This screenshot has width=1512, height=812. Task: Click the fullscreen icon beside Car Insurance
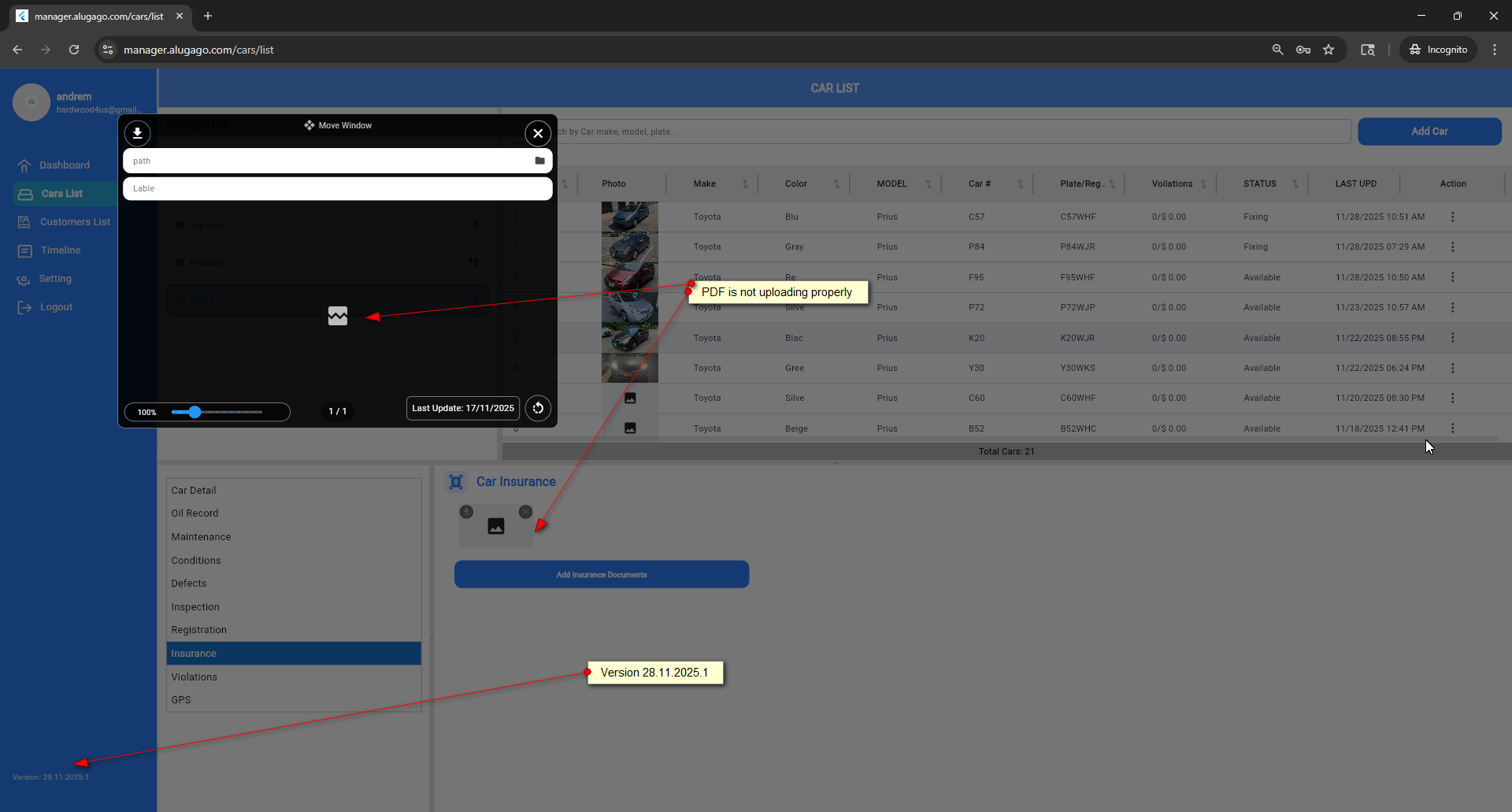[456, 482]
